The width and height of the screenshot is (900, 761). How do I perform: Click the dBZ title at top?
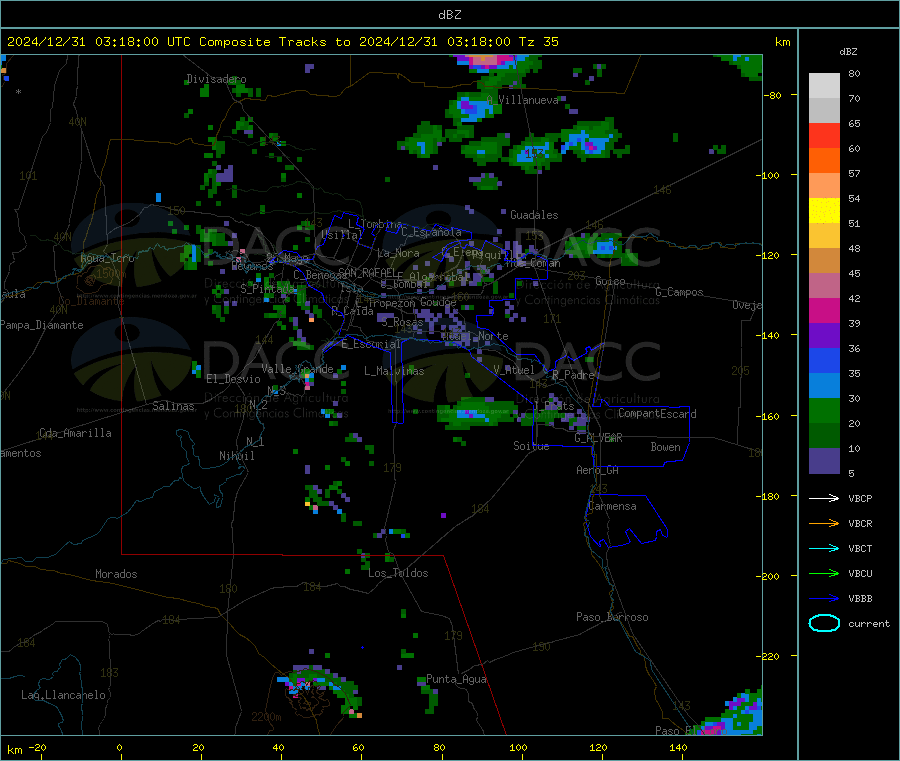[x=449, y=15]
